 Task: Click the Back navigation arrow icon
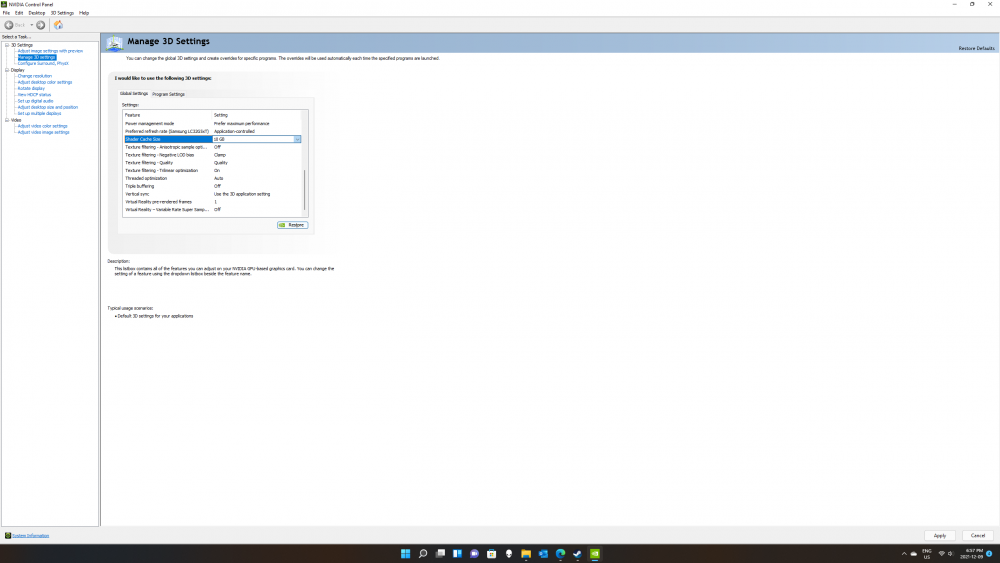coord(9,25)
